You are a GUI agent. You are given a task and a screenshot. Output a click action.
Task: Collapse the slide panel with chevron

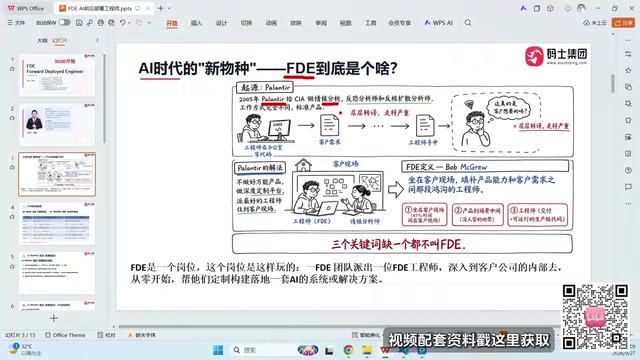coord(98,40)
